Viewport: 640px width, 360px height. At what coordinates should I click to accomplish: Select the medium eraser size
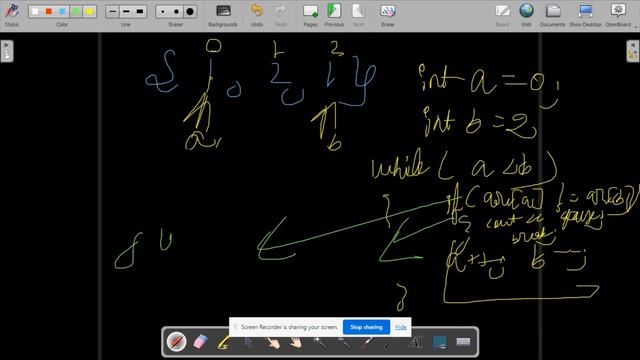click(x=176, y=11)
